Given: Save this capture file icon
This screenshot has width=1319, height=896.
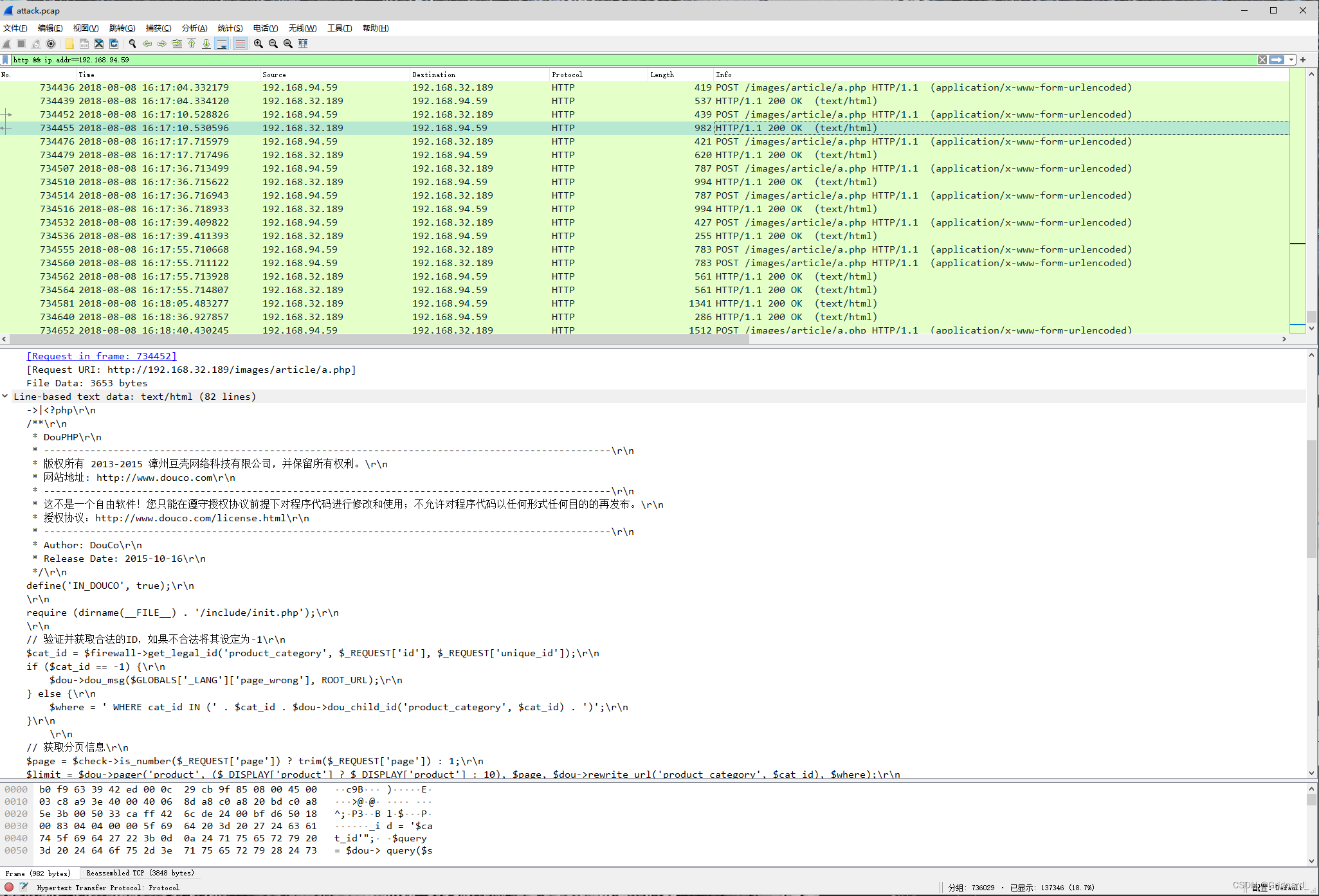Looking at the screenshot, I should 84,44.
